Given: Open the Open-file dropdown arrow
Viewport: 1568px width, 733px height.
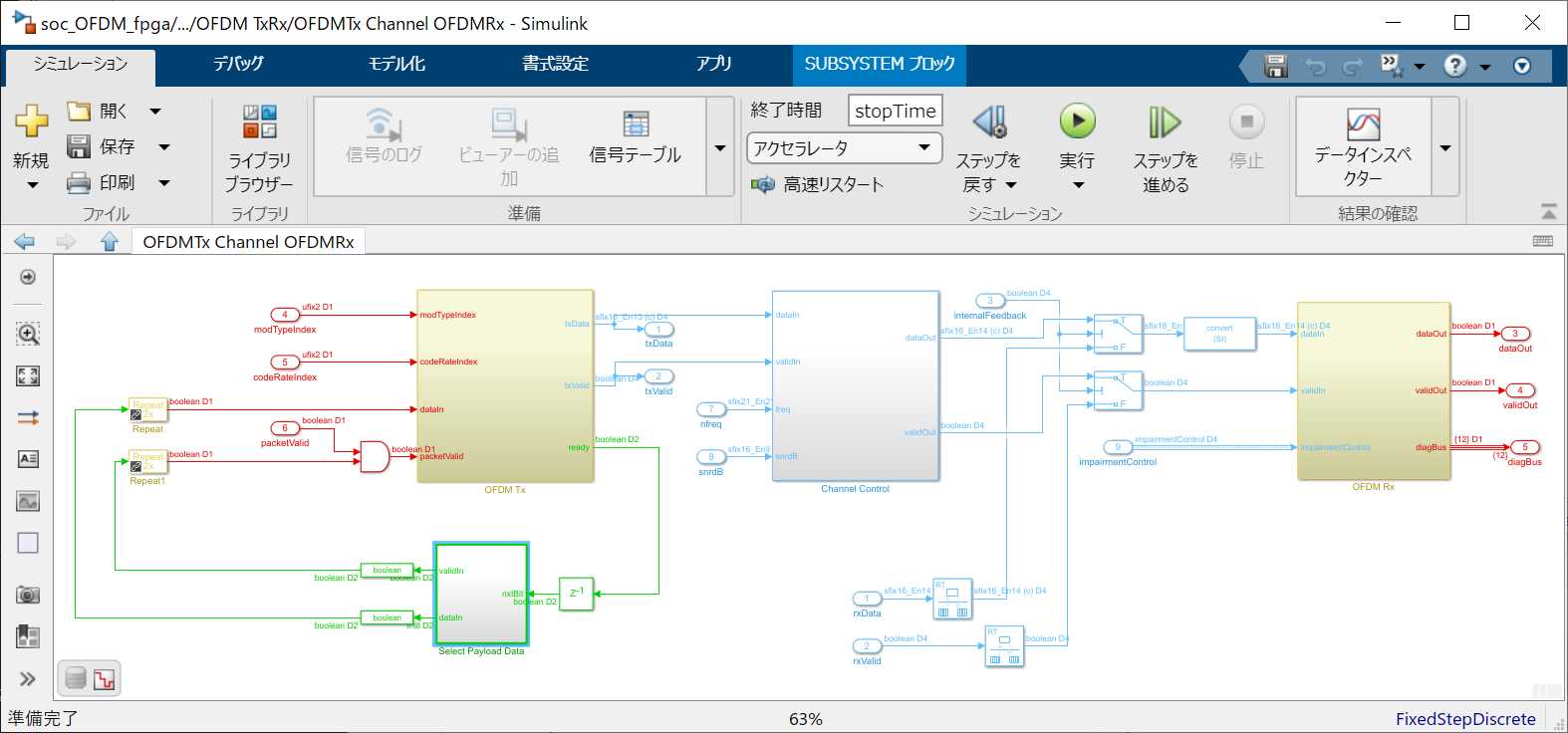Looking at the screenshot, I should pos(155,112).
